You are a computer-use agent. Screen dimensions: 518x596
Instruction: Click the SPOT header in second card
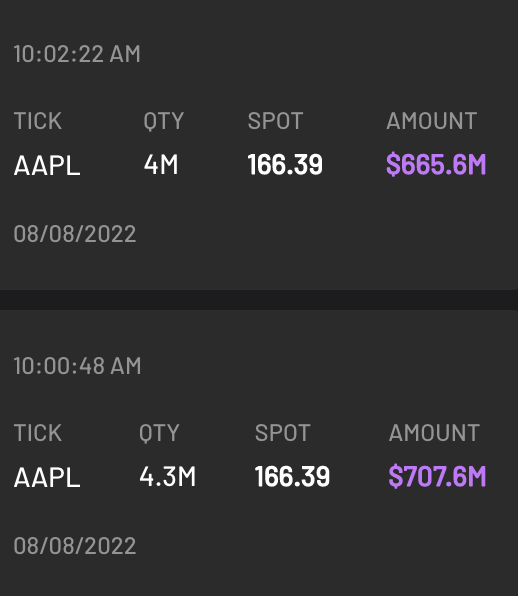(x=283, y=433)
